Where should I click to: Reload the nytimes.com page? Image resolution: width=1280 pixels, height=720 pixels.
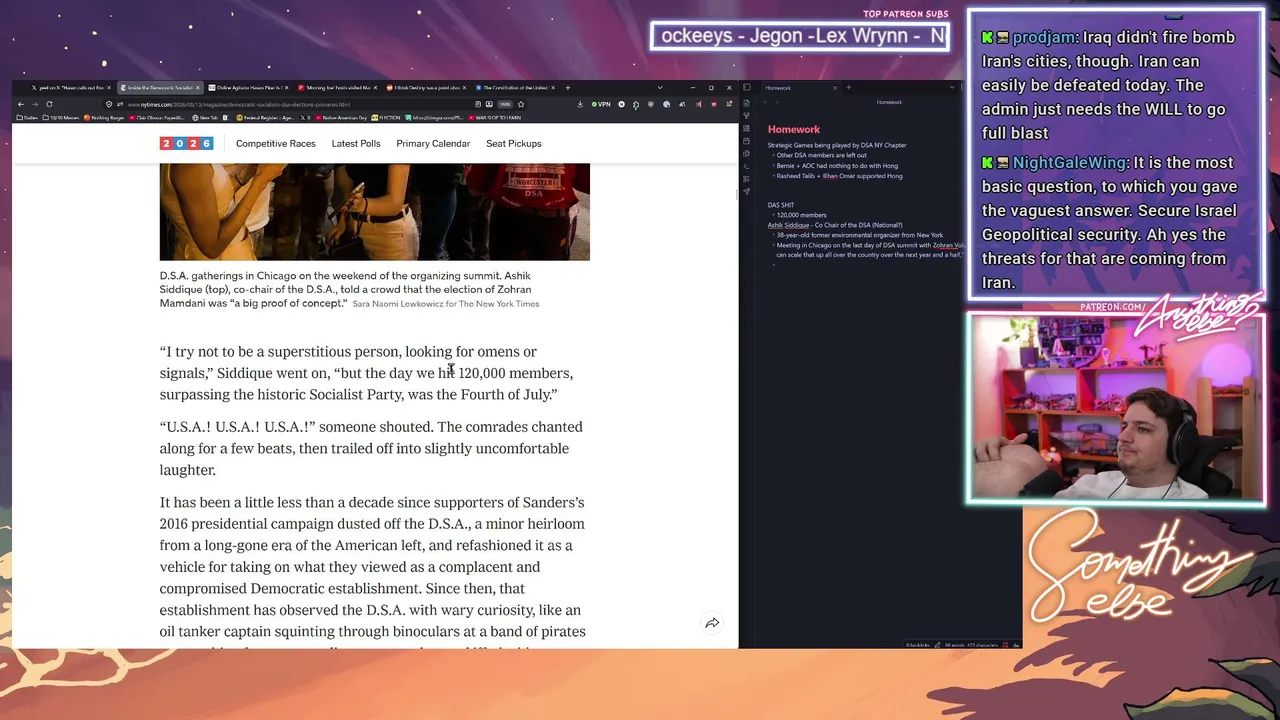(49, 104)
